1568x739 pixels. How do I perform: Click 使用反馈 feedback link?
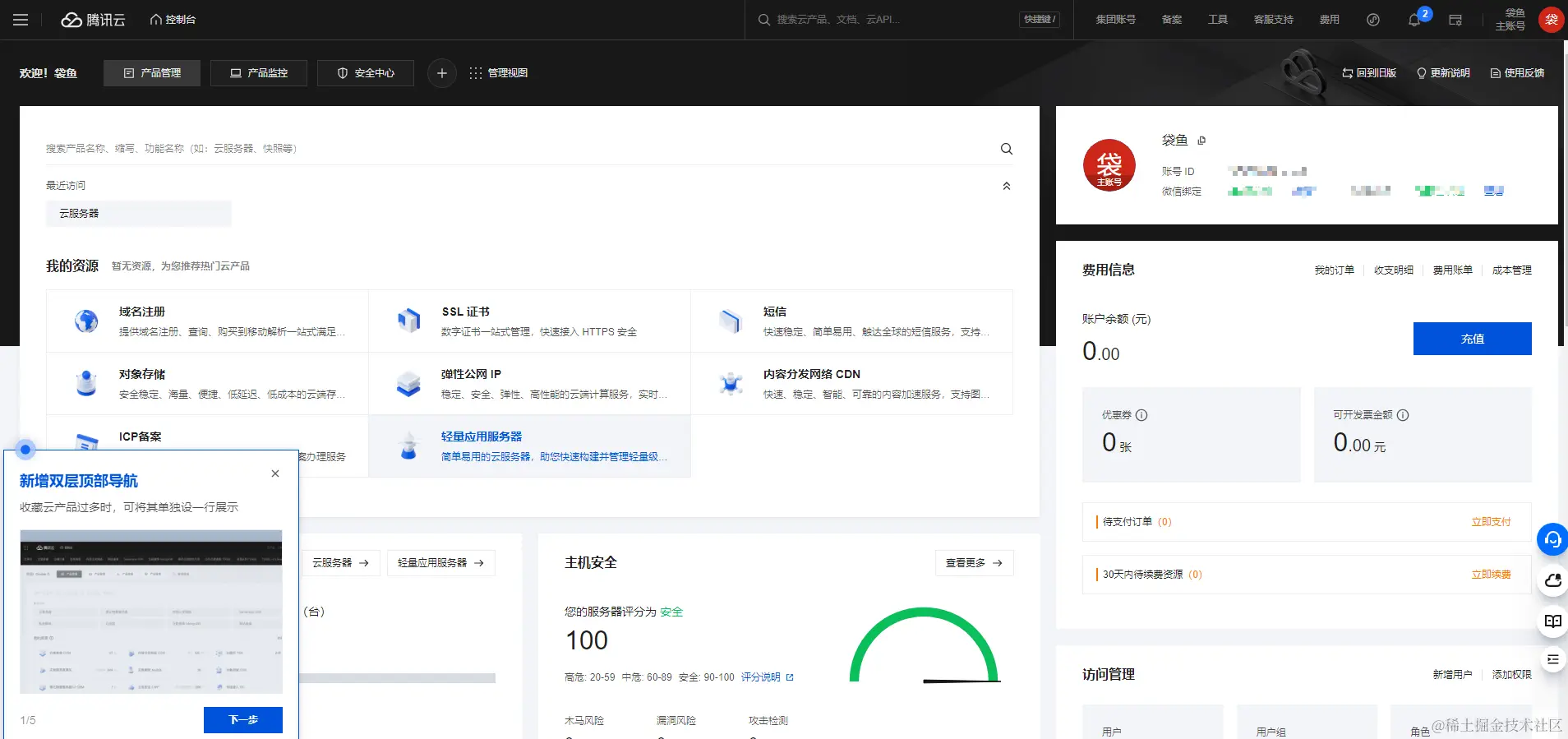coord(1517,73)
